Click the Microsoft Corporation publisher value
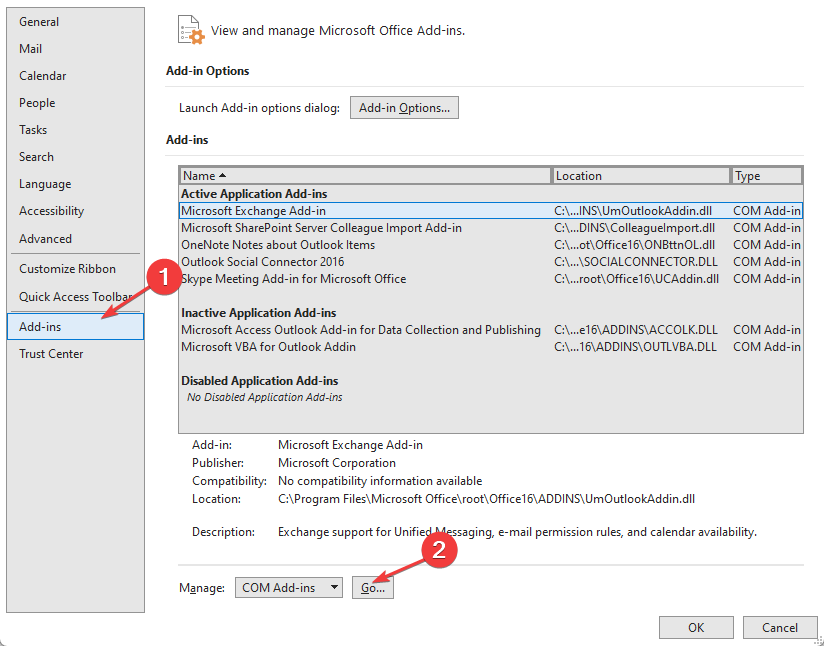Screen dimensions: 824x646 [337, 463]
